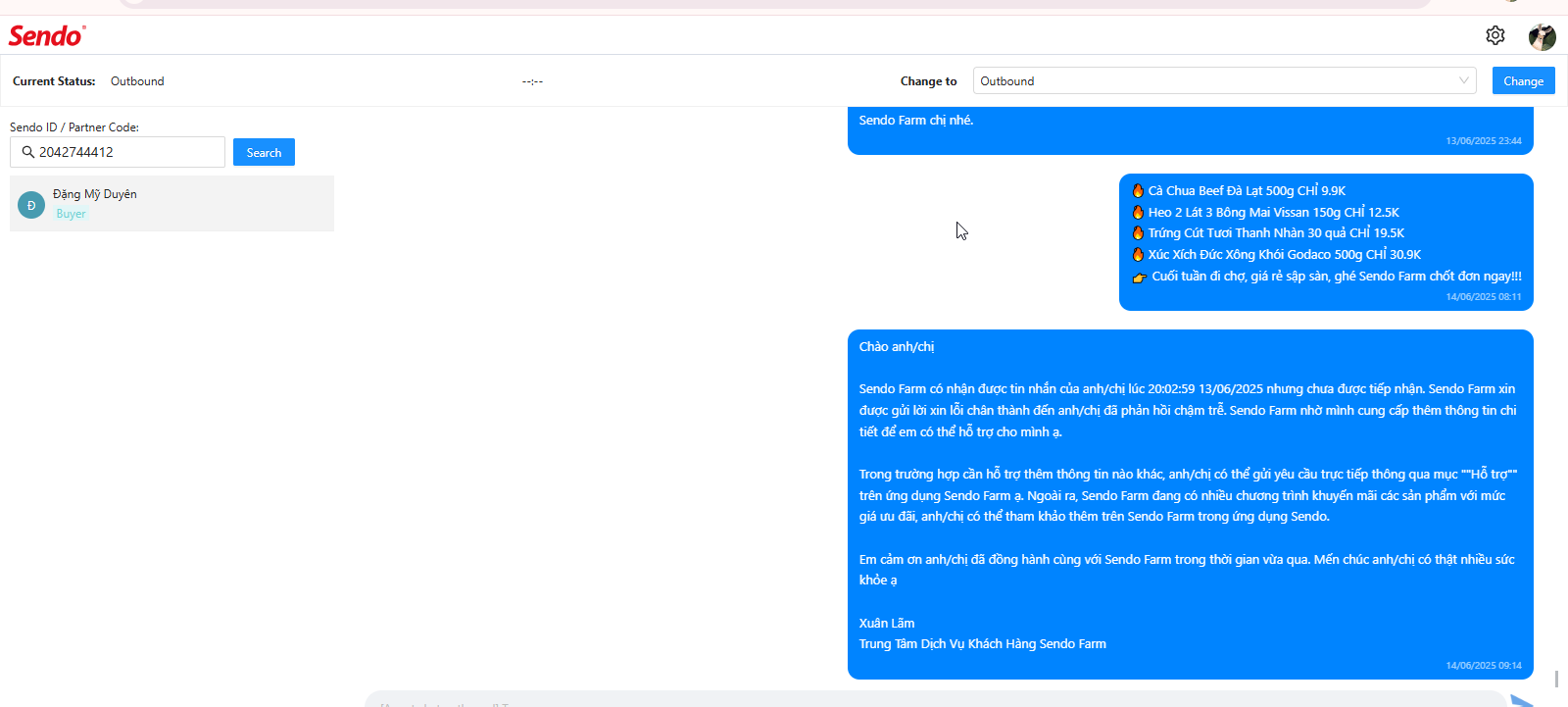This screenshot has height=707, width=1568.
Task: Click the Buyer tag under Đặng Mỹ Duyên
Action: (x=71, y=214)
